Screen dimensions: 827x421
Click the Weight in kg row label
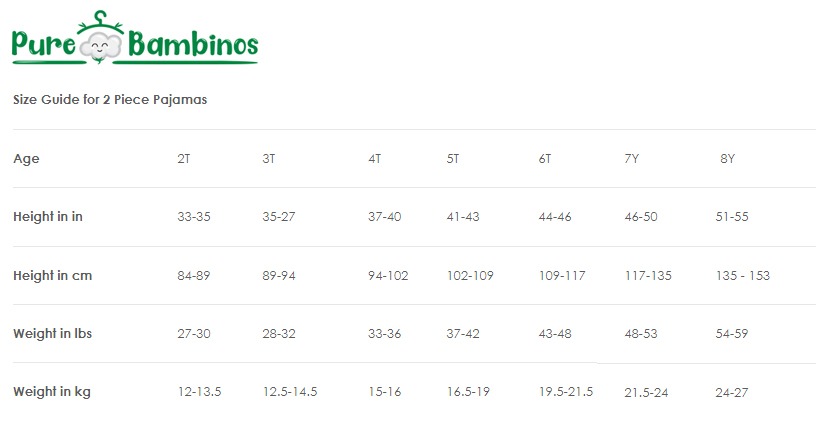52,392
